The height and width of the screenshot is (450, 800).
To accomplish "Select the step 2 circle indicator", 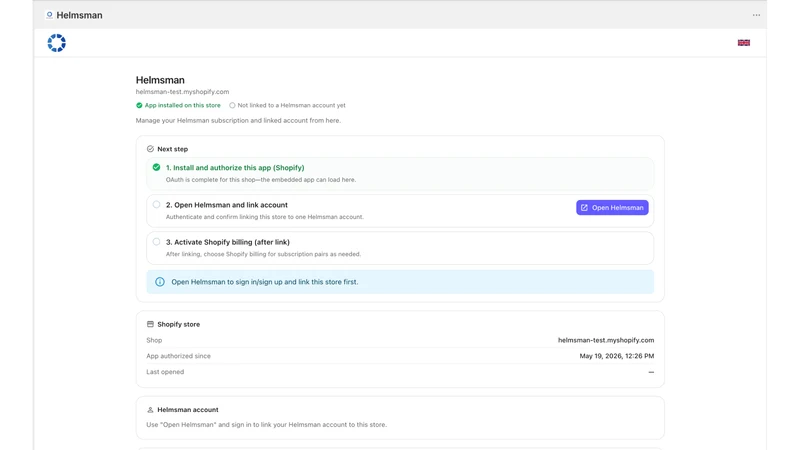I will [x=156, y=205].
